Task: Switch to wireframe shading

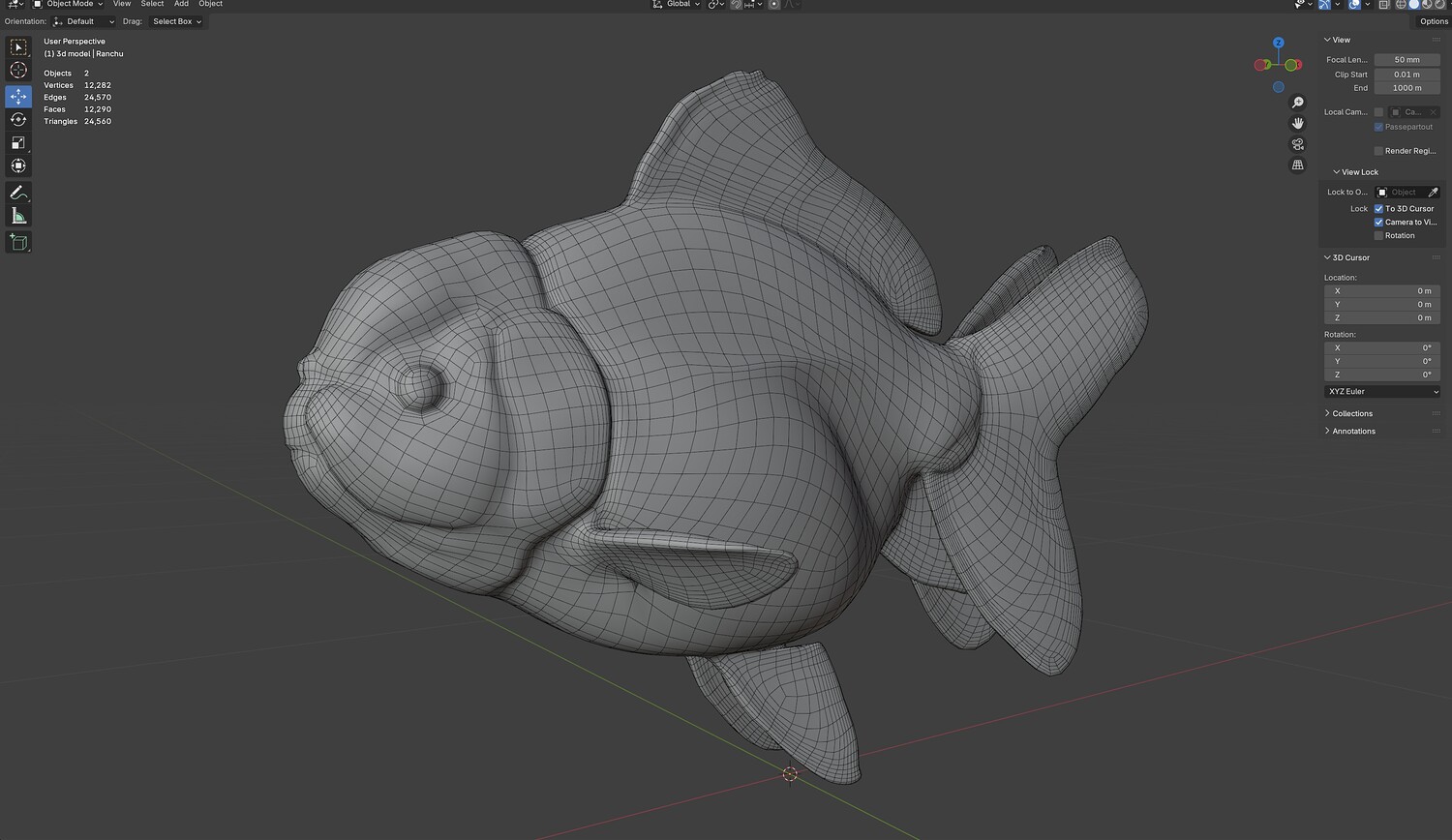Action: 1401,5
